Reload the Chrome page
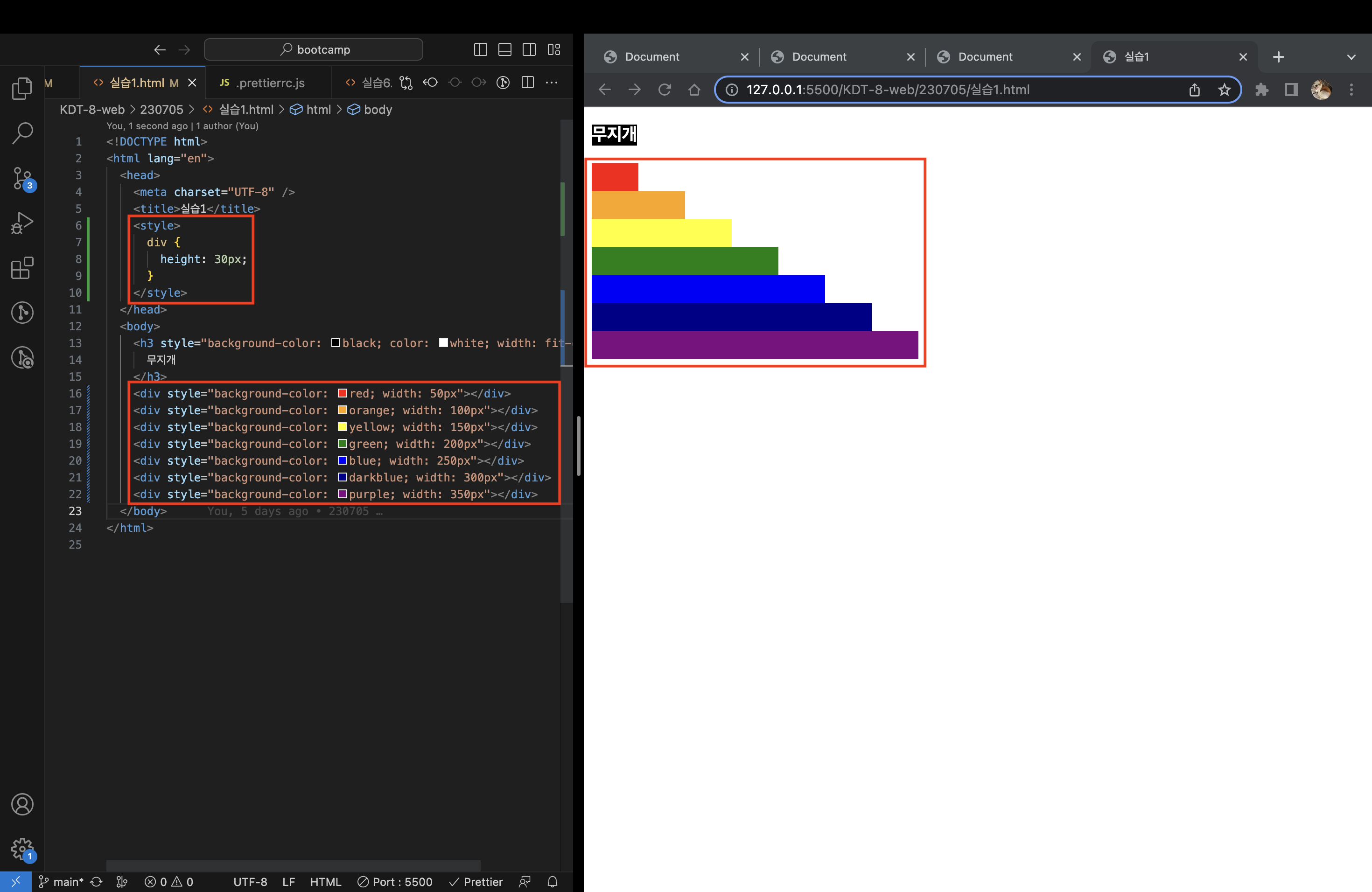Image resolution: width=1372 pixels, height=892 pixels. [x=665, y=89]
